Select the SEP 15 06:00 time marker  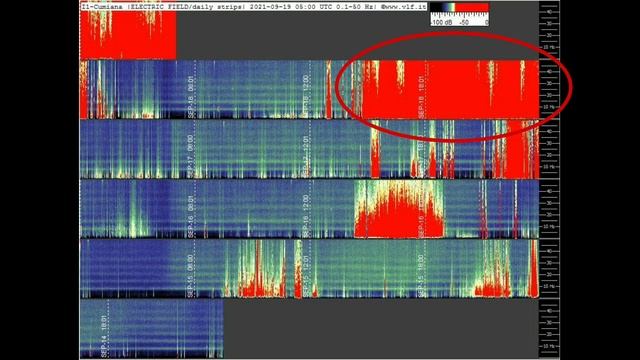(191, 276)
